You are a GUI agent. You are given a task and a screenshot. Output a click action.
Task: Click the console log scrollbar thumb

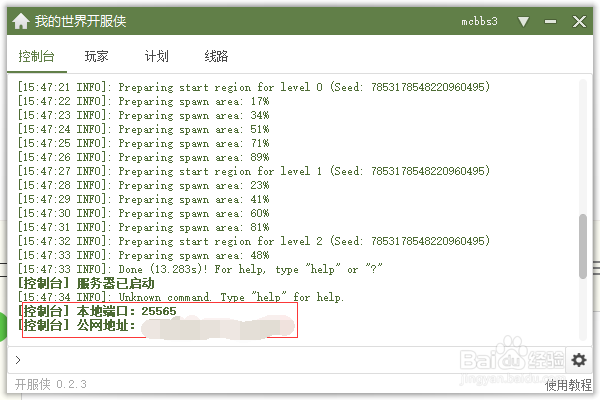[583, 246]
